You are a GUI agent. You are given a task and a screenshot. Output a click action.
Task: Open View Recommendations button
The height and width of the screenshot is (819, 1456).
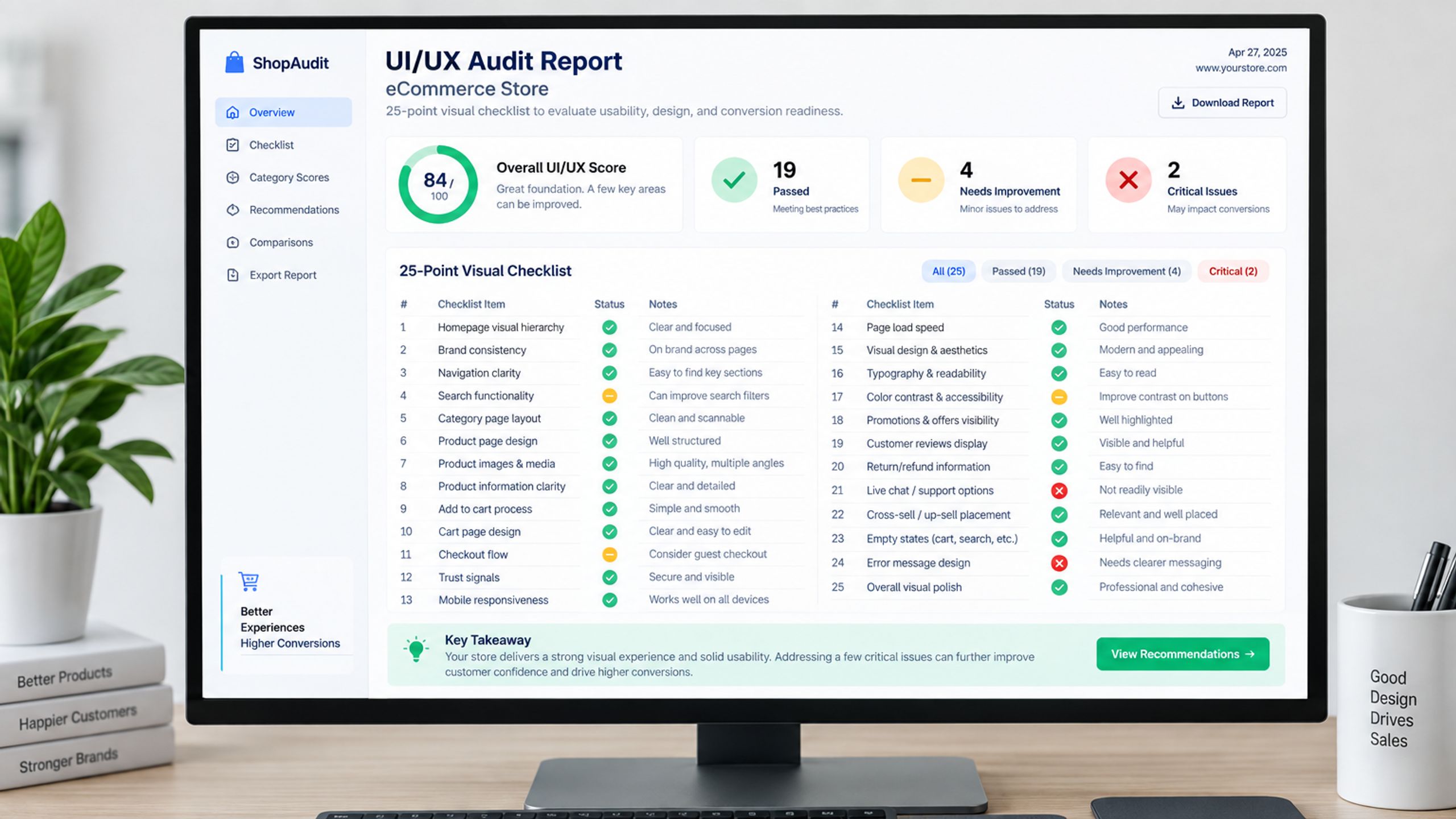[1182, 654]
